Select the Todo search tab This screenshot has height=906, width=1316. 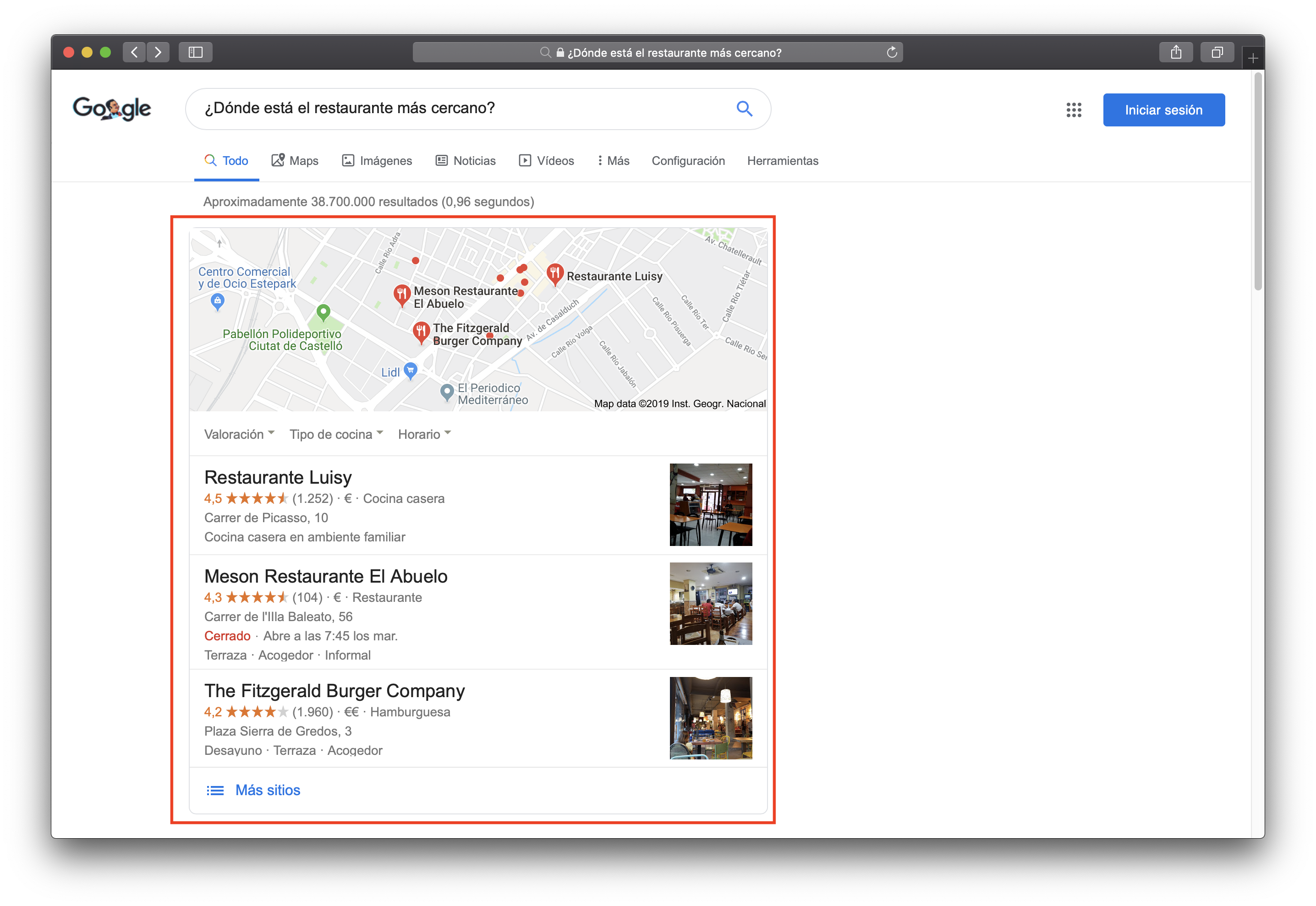click(226, 161)
